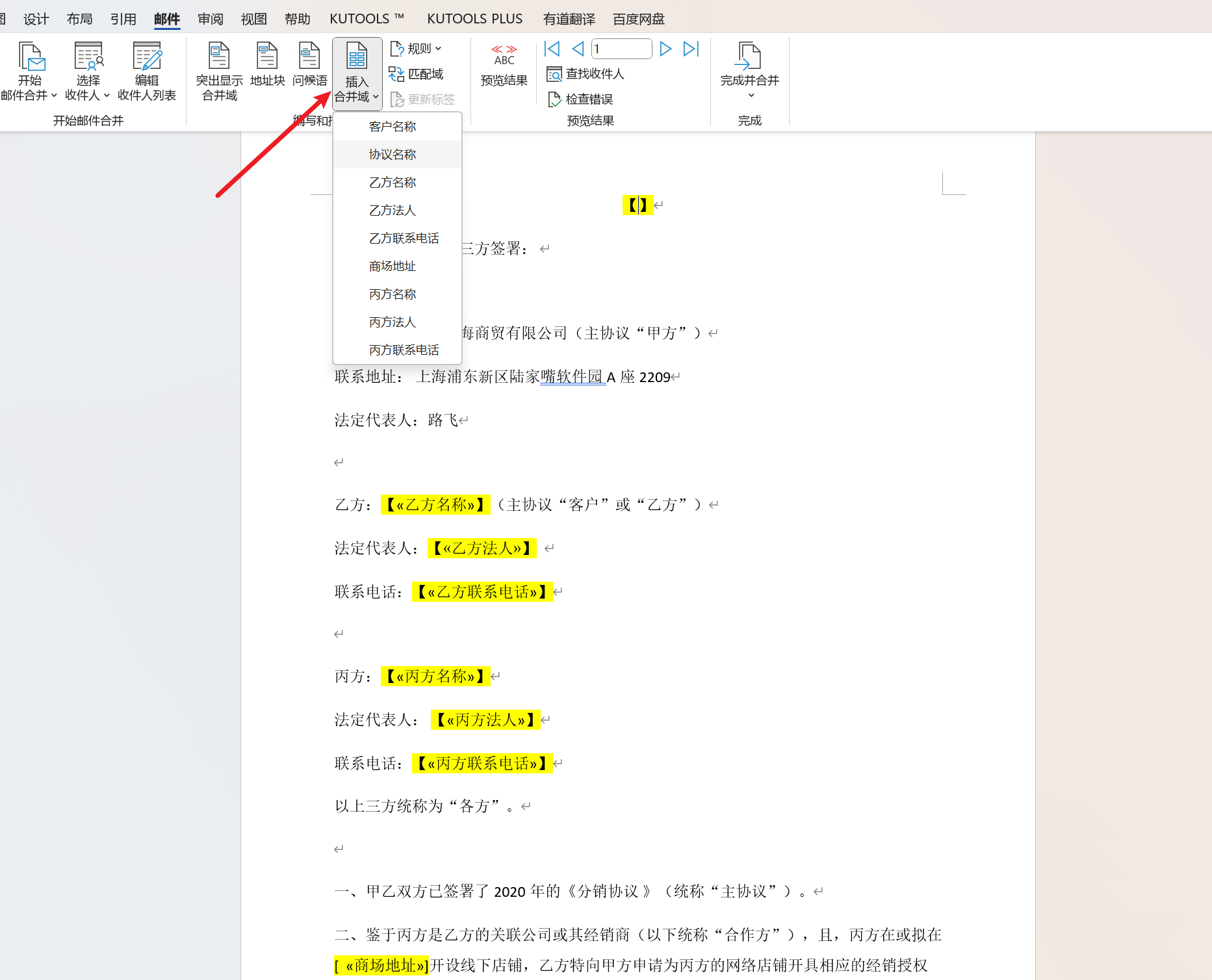Choose 丙方联系电话 from merge field list

pos(397,350)
